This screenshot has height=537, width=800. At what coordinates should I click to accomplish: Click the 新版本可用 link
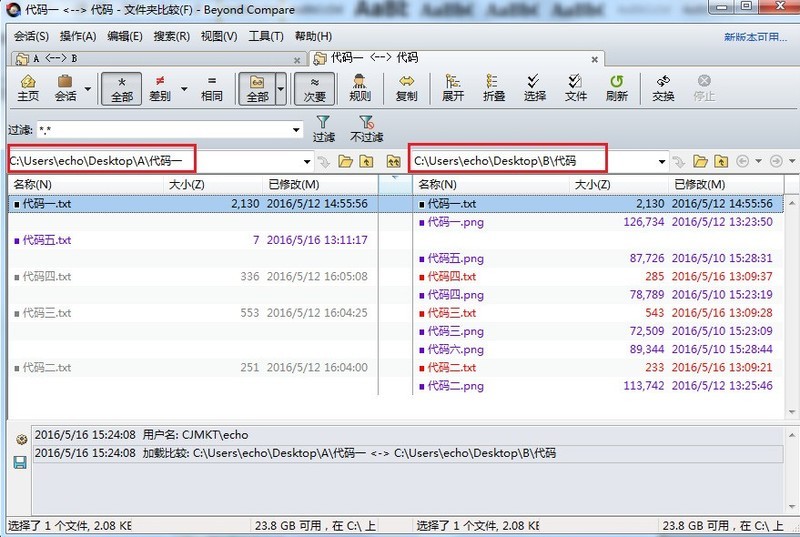[x=755, y=37]
